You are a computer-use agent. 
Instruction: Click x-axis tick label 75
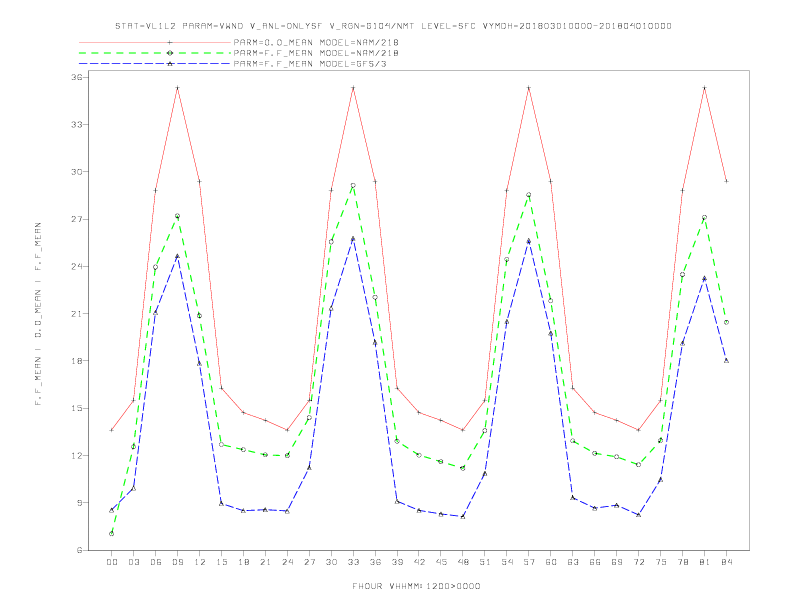[661, 562]
